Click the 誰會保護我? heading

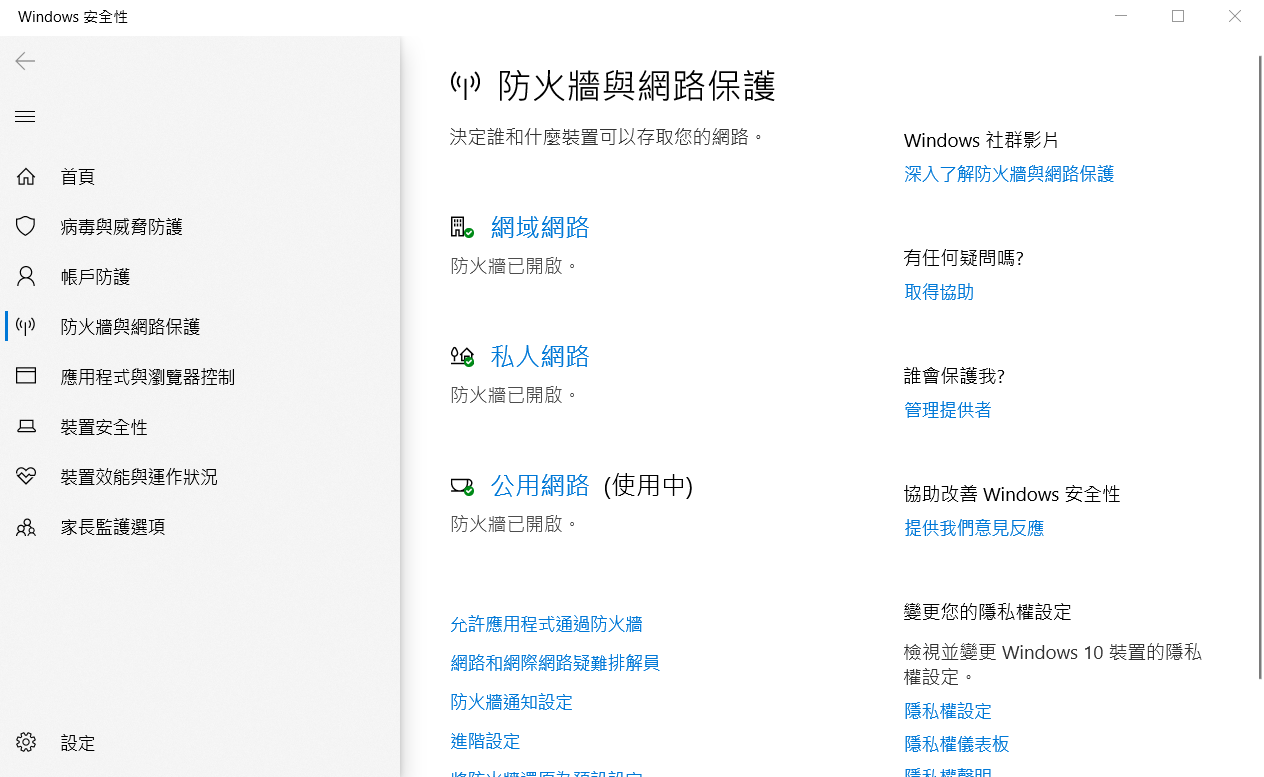(x=954, y=376)
